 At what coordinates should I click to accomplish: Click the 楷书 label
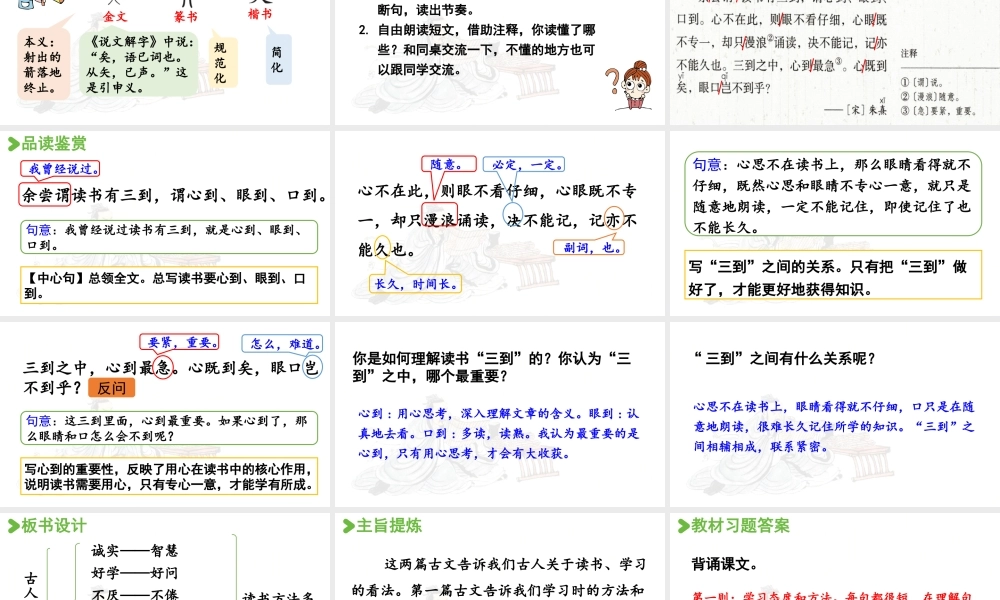(x=260, y=13)
